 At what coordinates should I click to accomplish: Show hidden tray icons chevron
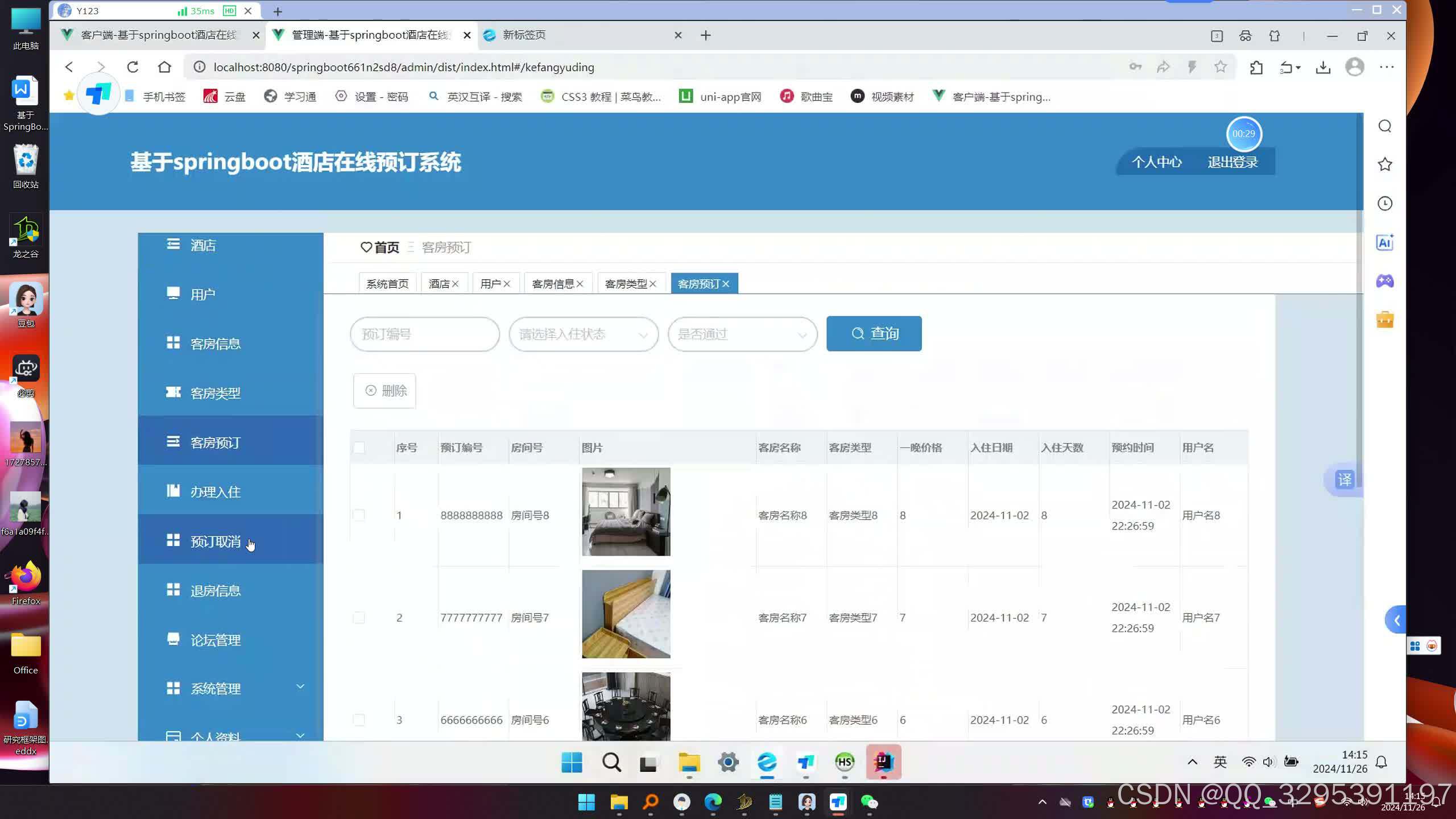[1192, 762]
